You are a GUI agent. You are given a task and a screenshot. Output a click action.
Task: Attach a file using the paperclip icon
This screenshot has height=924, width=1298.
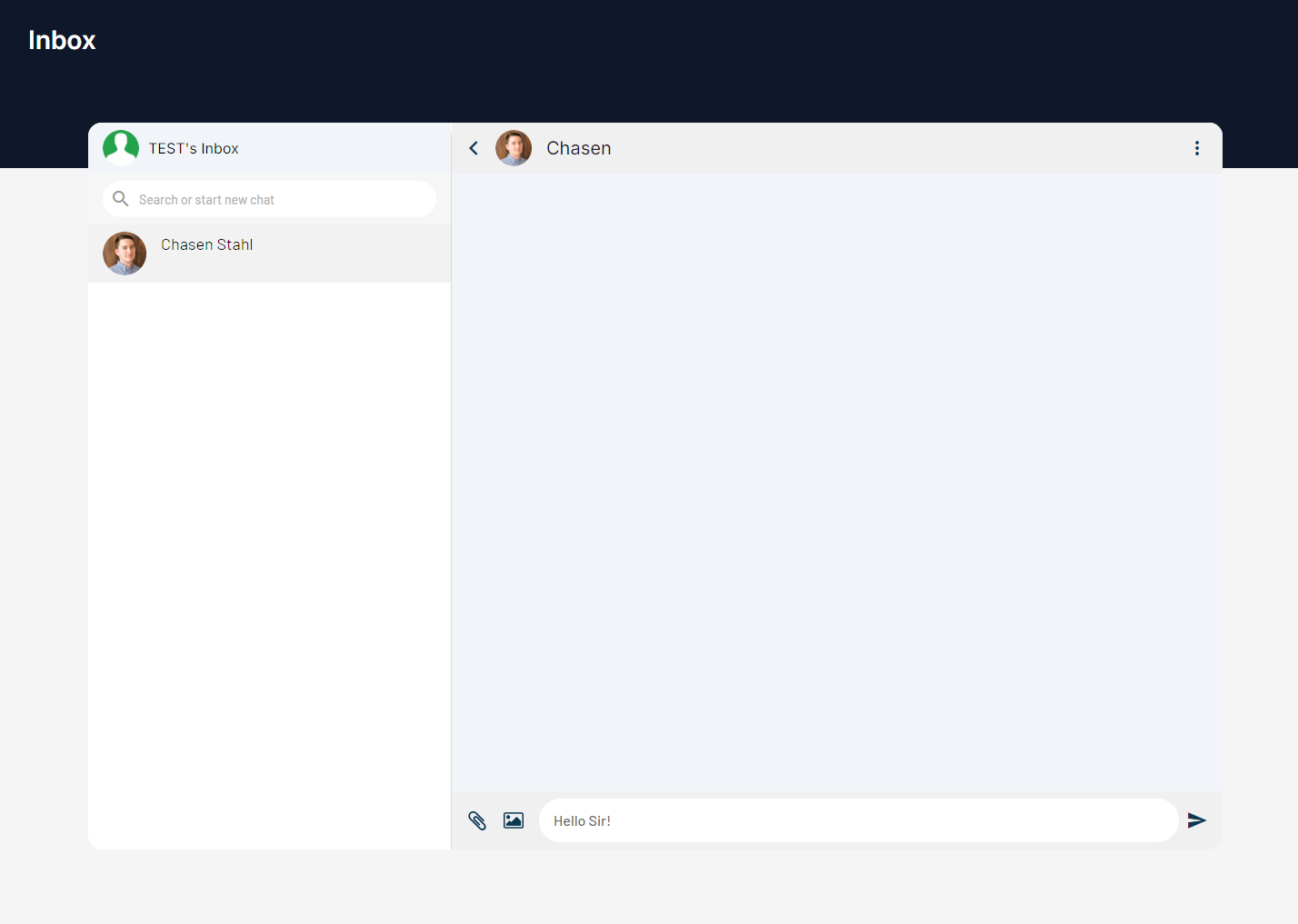(477, 820)
